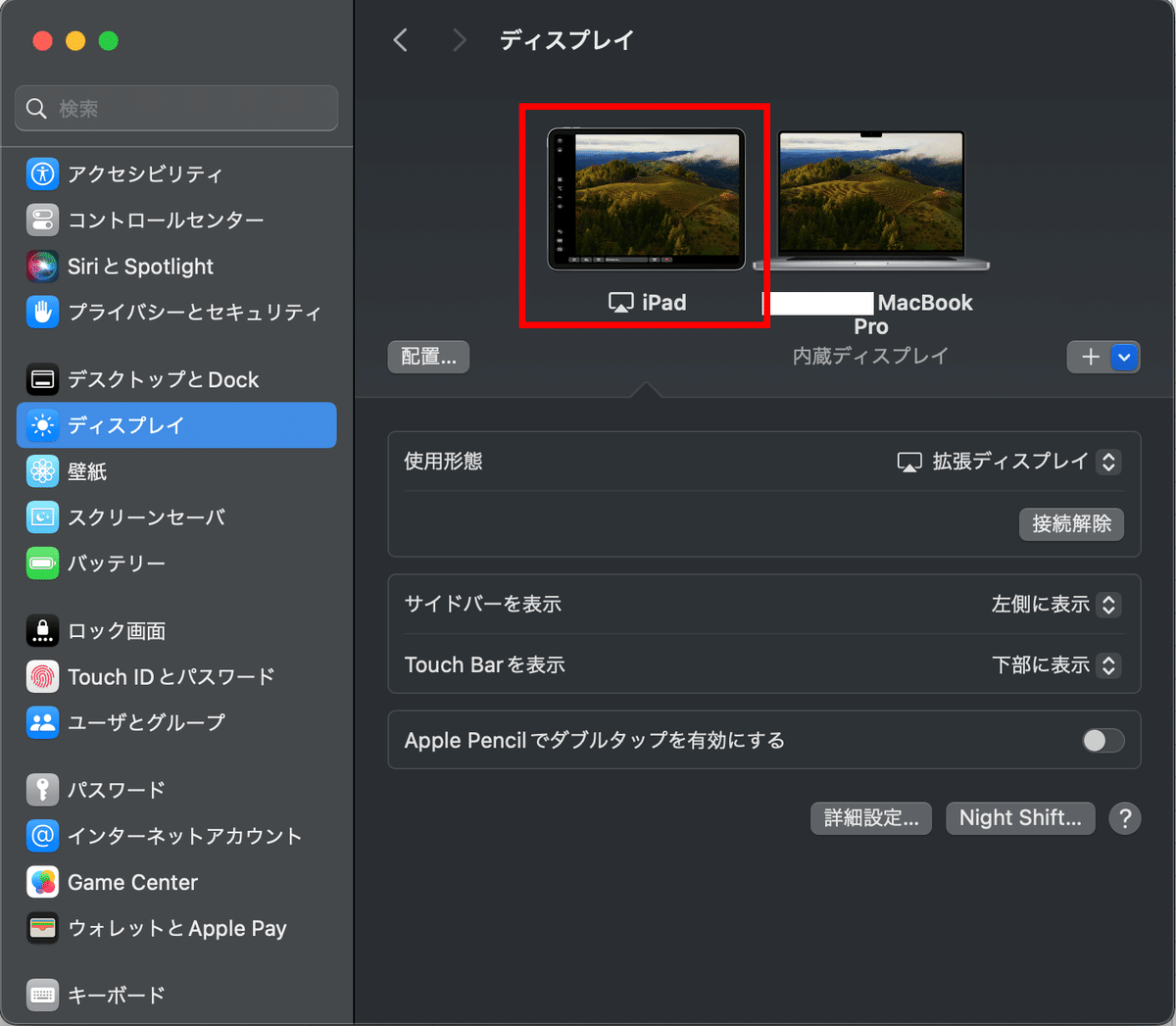
Task: Expand the blue arrow next to plus button
Action: 1125,358
